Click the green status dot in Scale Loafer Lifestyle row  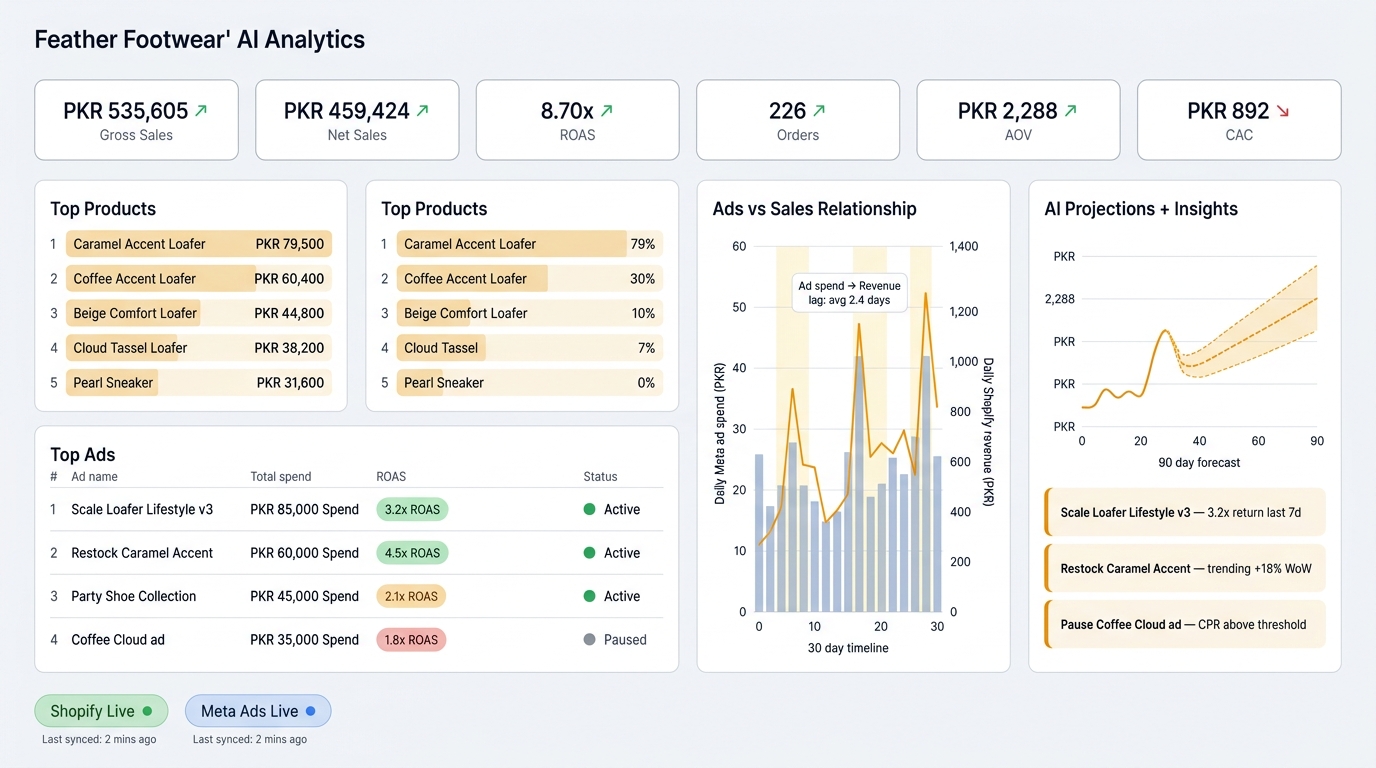[589, 509]
